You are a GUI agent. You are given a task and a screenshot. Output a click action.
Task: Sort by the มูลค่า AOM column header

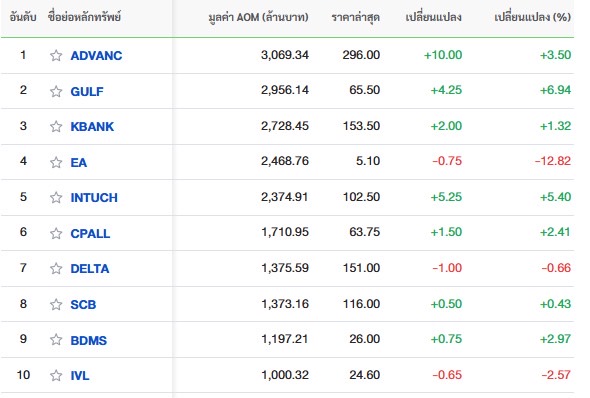pyautogui.click(x=259, y=17)
